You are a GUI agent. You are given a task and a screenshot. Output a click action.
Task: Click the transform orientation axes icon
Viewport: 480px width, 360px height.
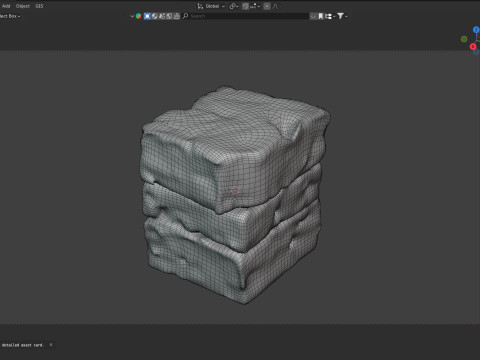click(200, 6)
